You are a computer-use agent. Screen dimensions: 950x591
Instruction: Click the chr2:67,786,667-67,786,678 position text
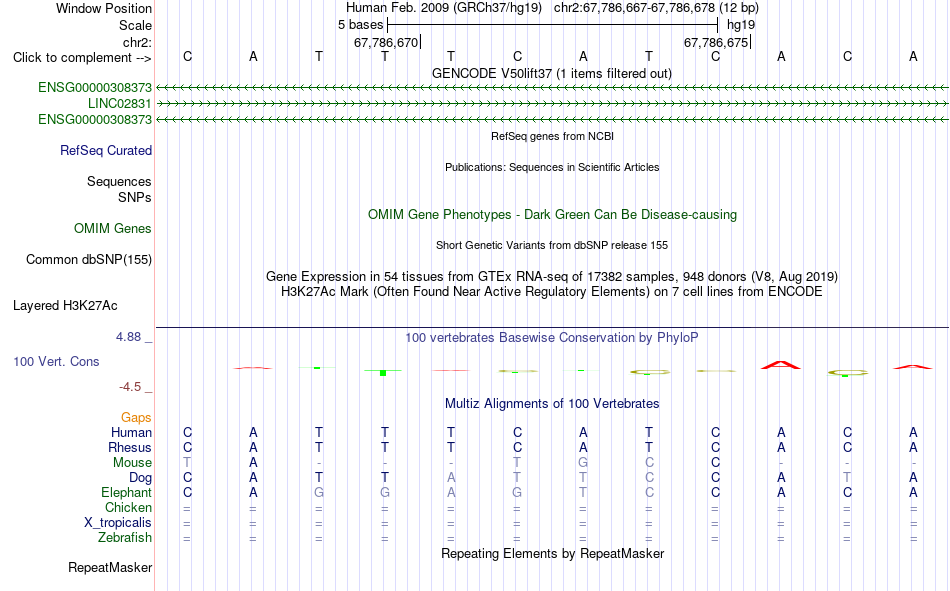click(656, 8)
